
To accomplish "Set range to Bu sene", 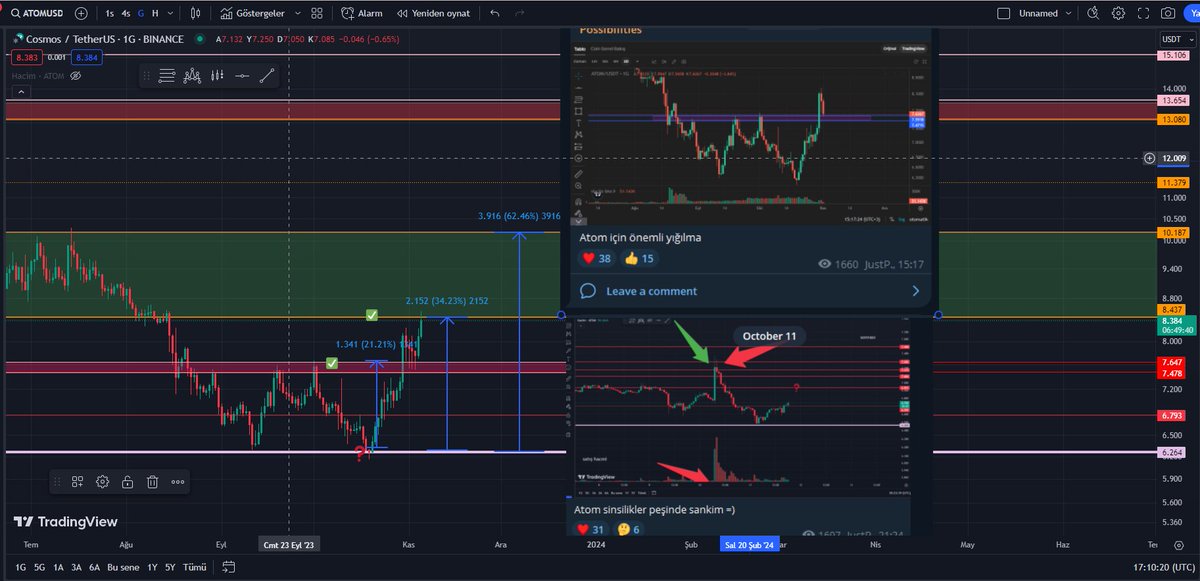I will 121,568.
